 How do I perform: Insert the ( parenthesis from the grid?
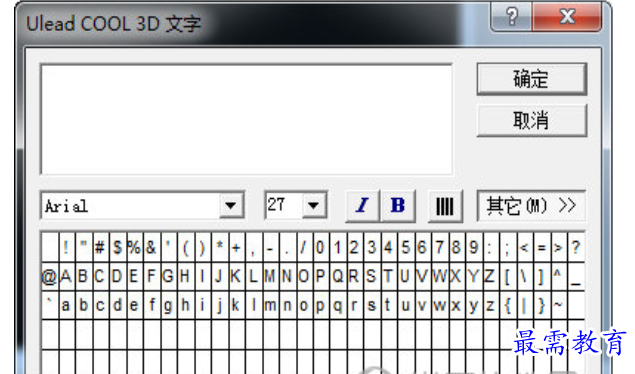pos(185,247)
